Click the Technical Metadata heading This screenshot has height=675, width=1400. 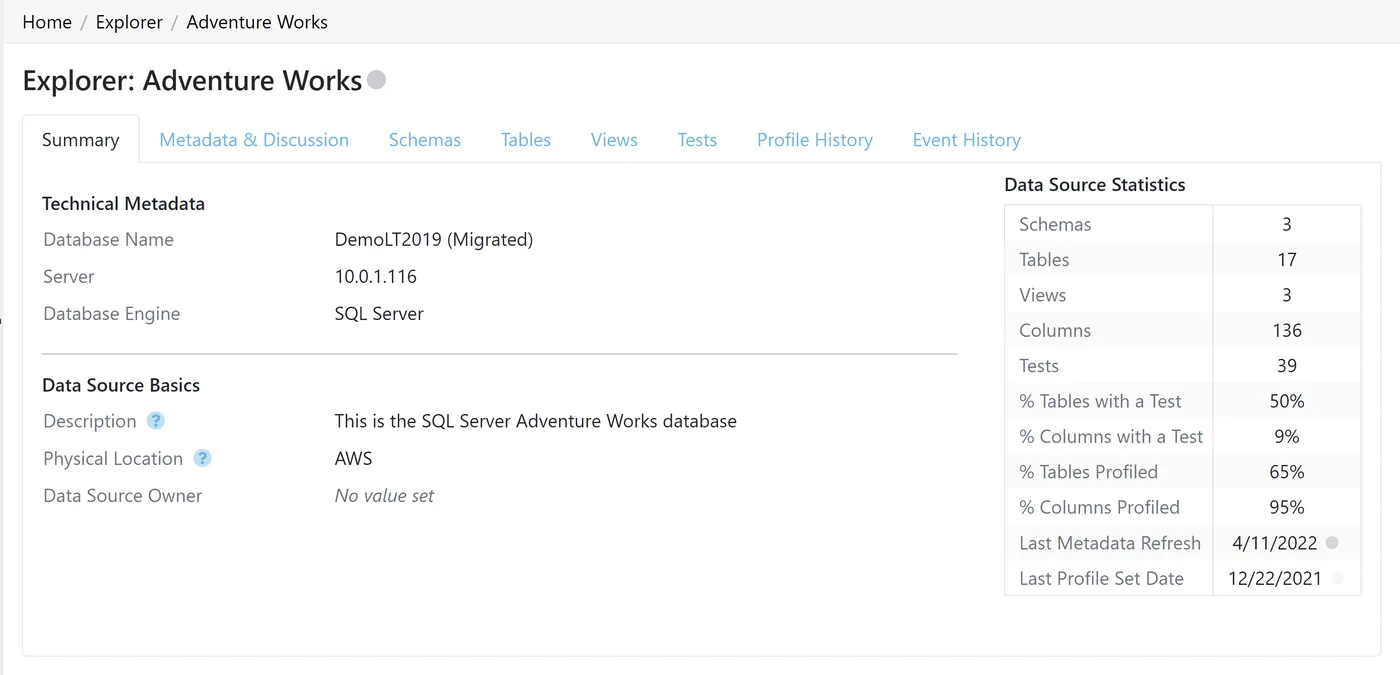pyautogui.click(x=123, y=203)
